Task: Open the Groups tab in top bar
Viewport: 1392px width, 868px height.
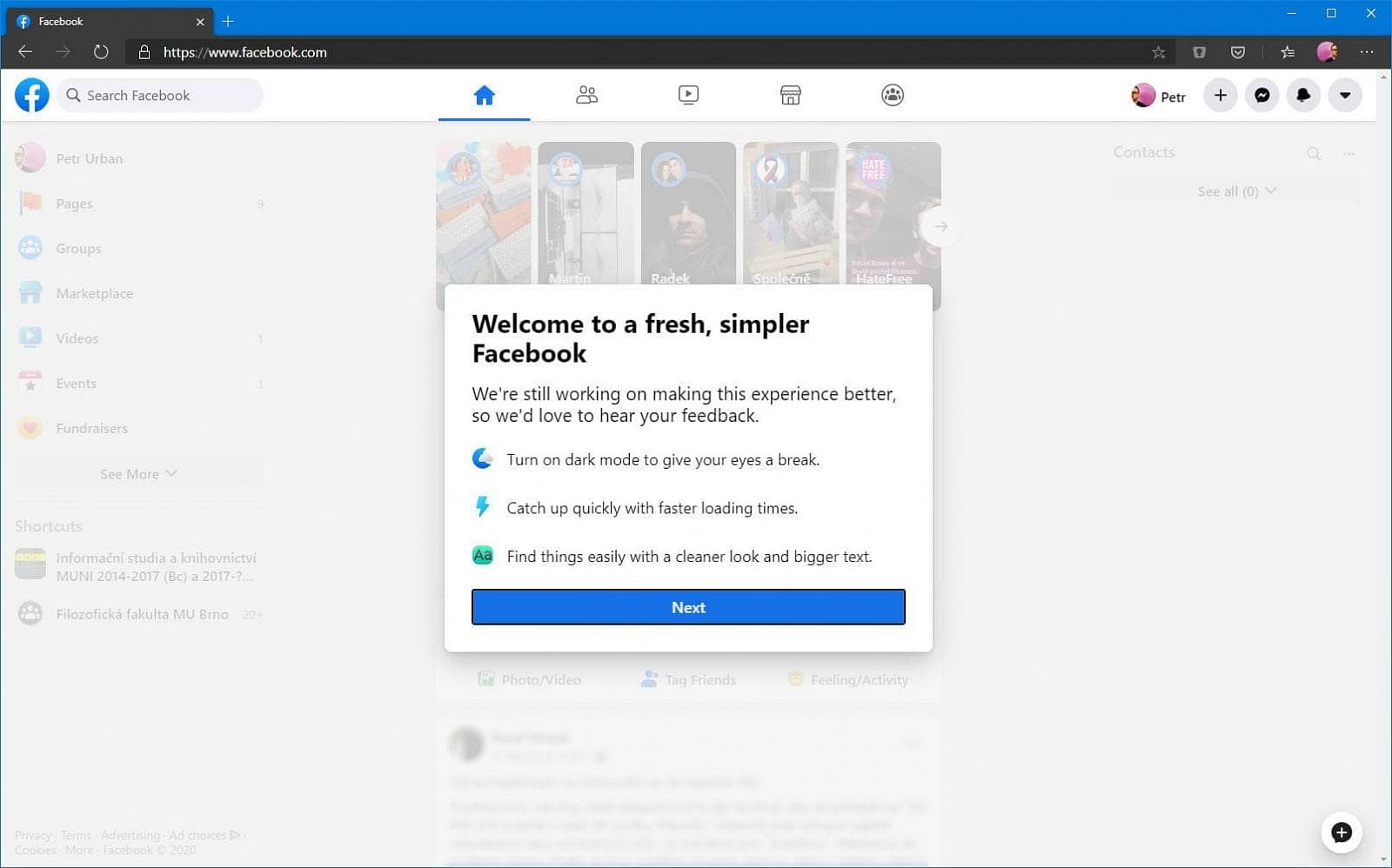Action: click(893, 95)
